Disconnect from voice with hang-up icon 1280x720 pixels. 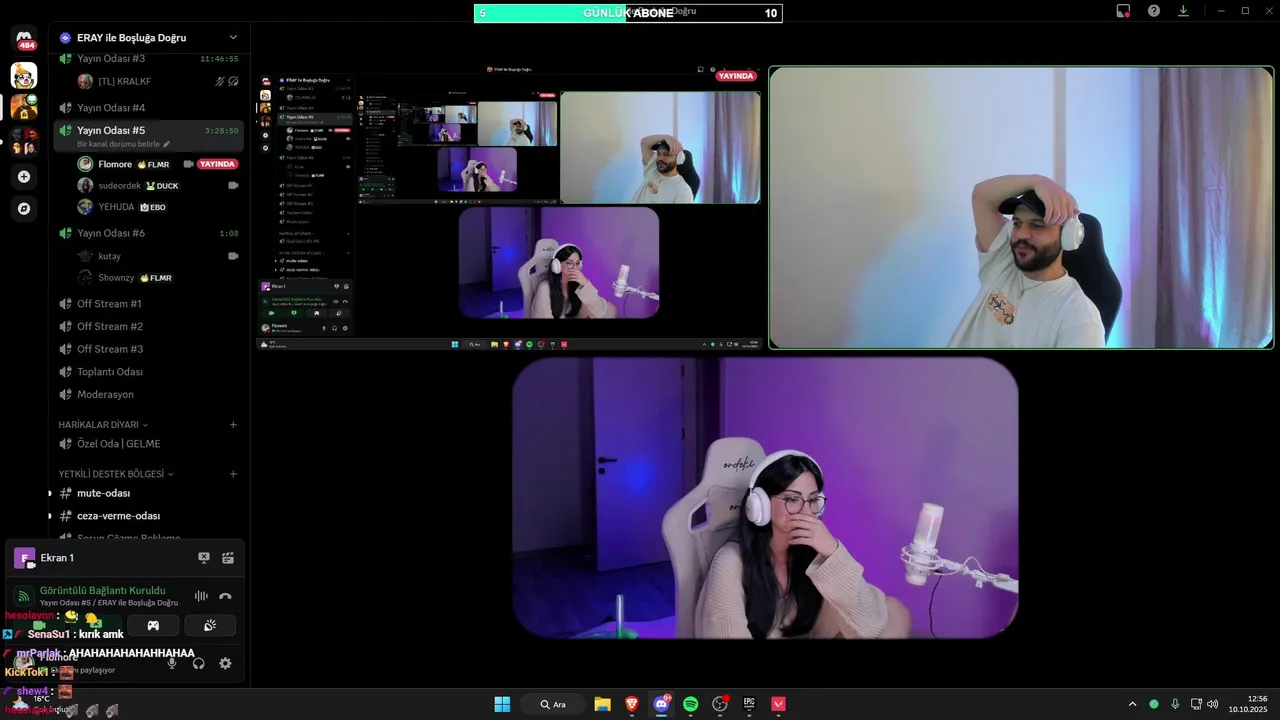point(225,596)
